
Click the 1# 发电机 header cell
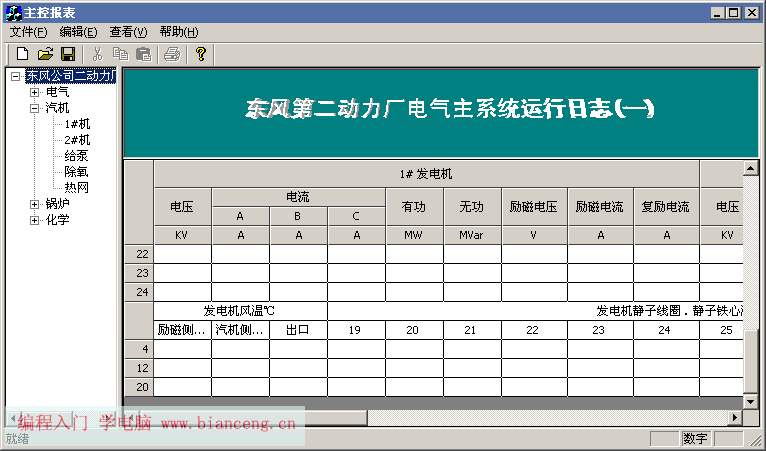426,174
